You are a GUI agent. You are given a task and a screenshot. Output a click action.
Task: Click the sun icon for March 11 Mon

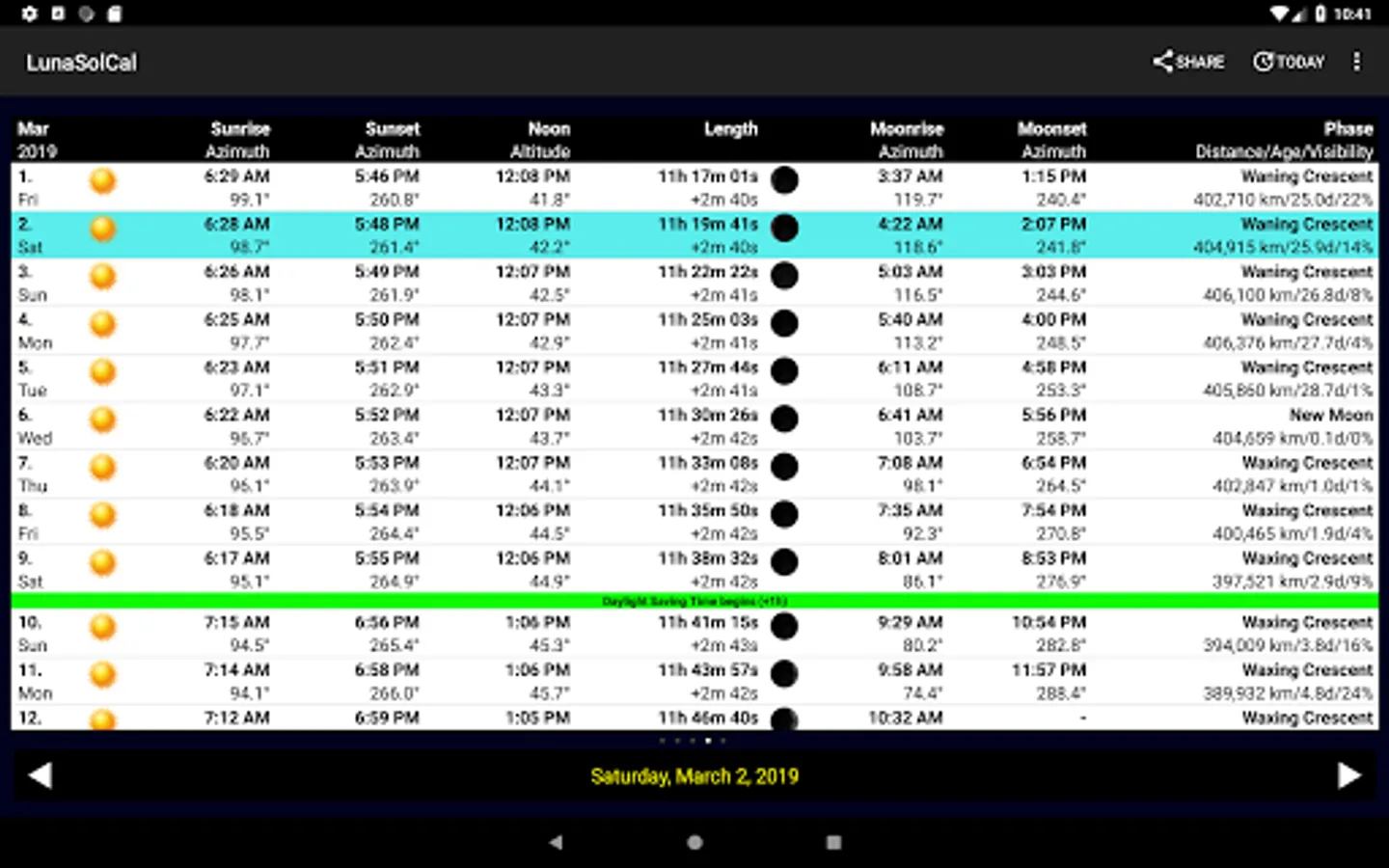coord(102,675)
